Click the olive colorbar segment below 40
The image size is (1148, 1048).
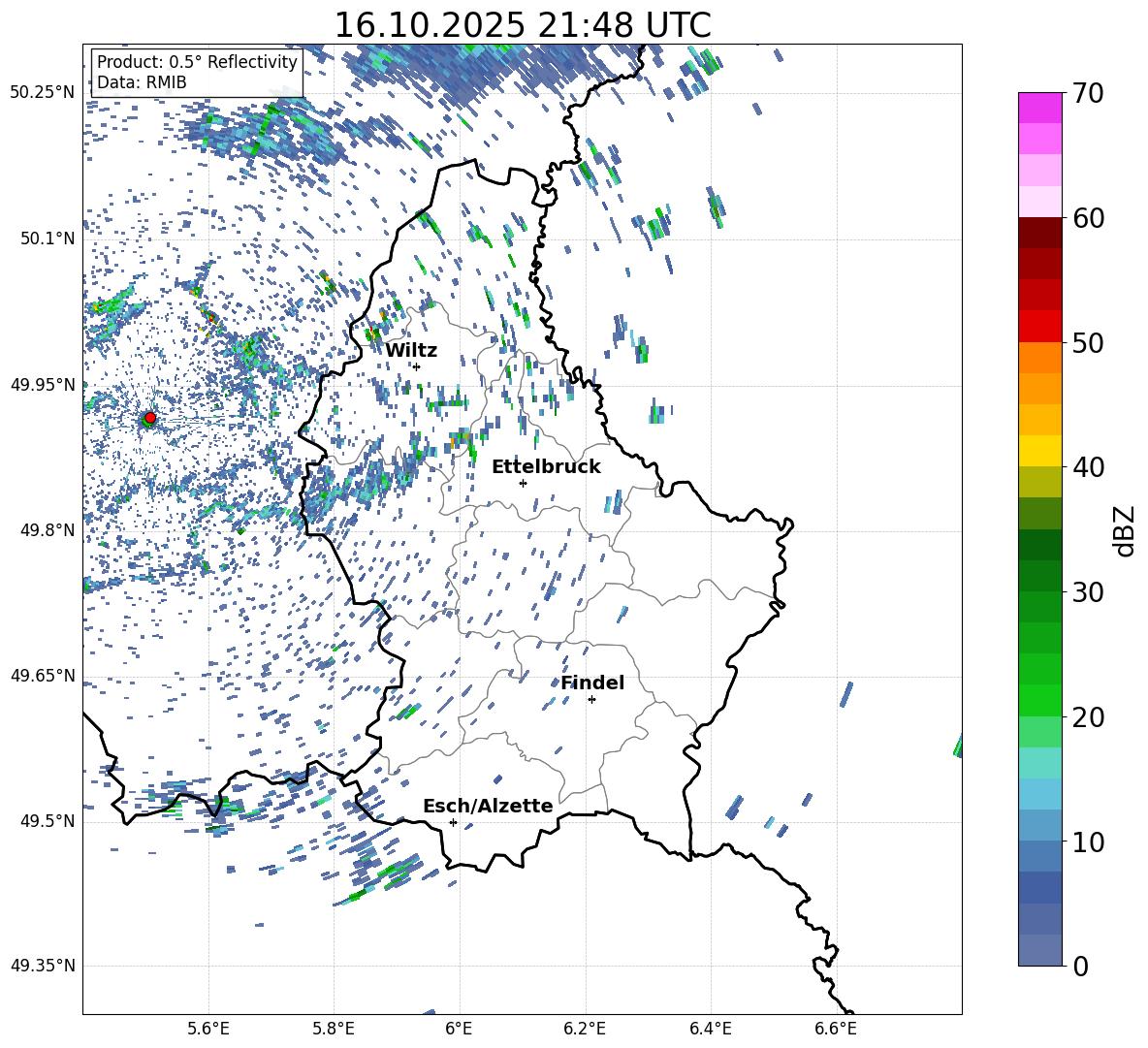click(1039, 482)
